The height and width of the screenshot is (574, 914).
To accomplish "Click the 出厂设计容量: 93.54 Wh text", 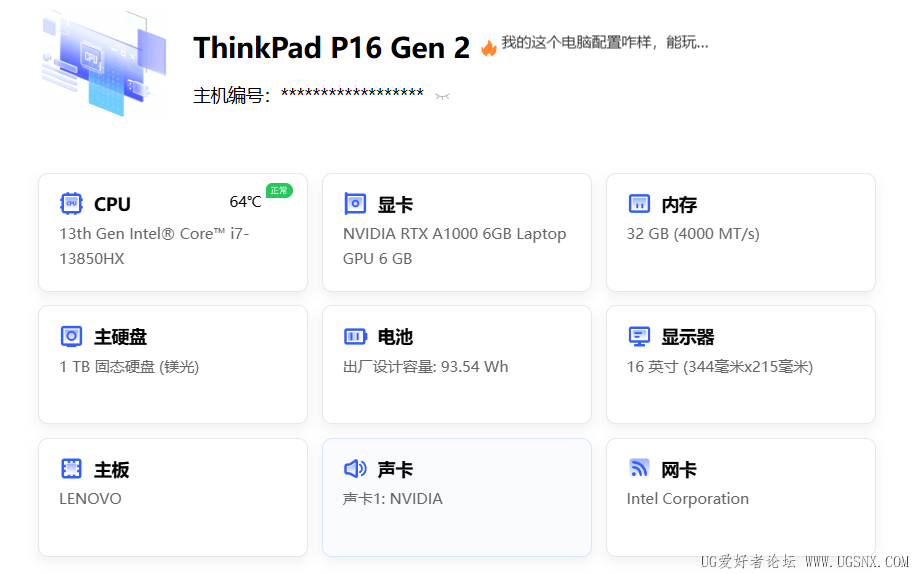I will [x=426, y=367].
